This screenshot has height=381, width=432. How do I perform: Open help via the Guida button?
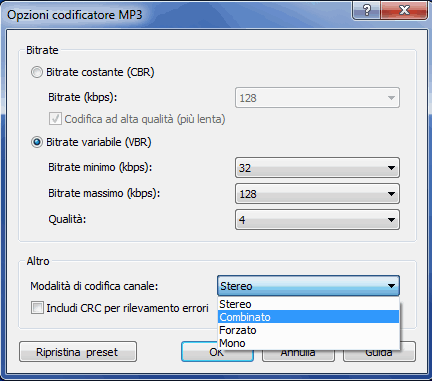379,355
